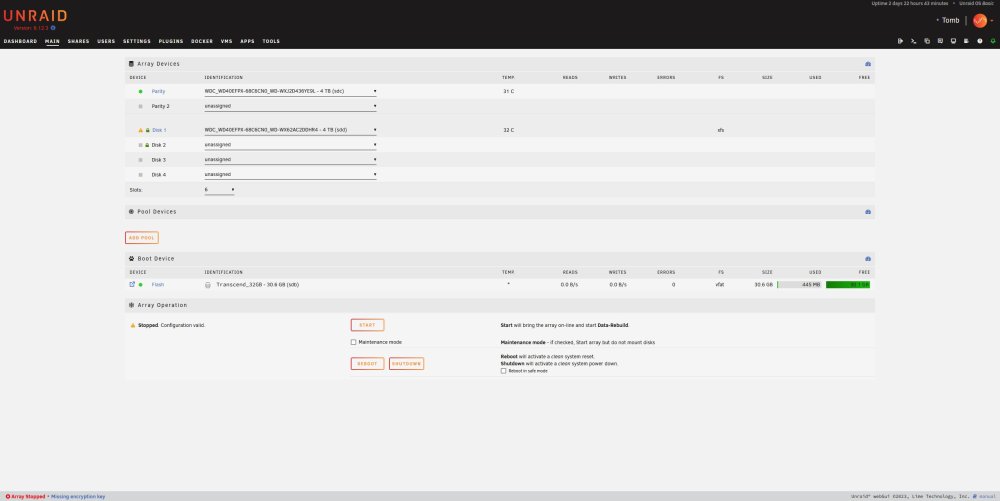Screen dimensions: 1000x501
Task: Click the grey status square for Disk 4
Action: (140, 175)
